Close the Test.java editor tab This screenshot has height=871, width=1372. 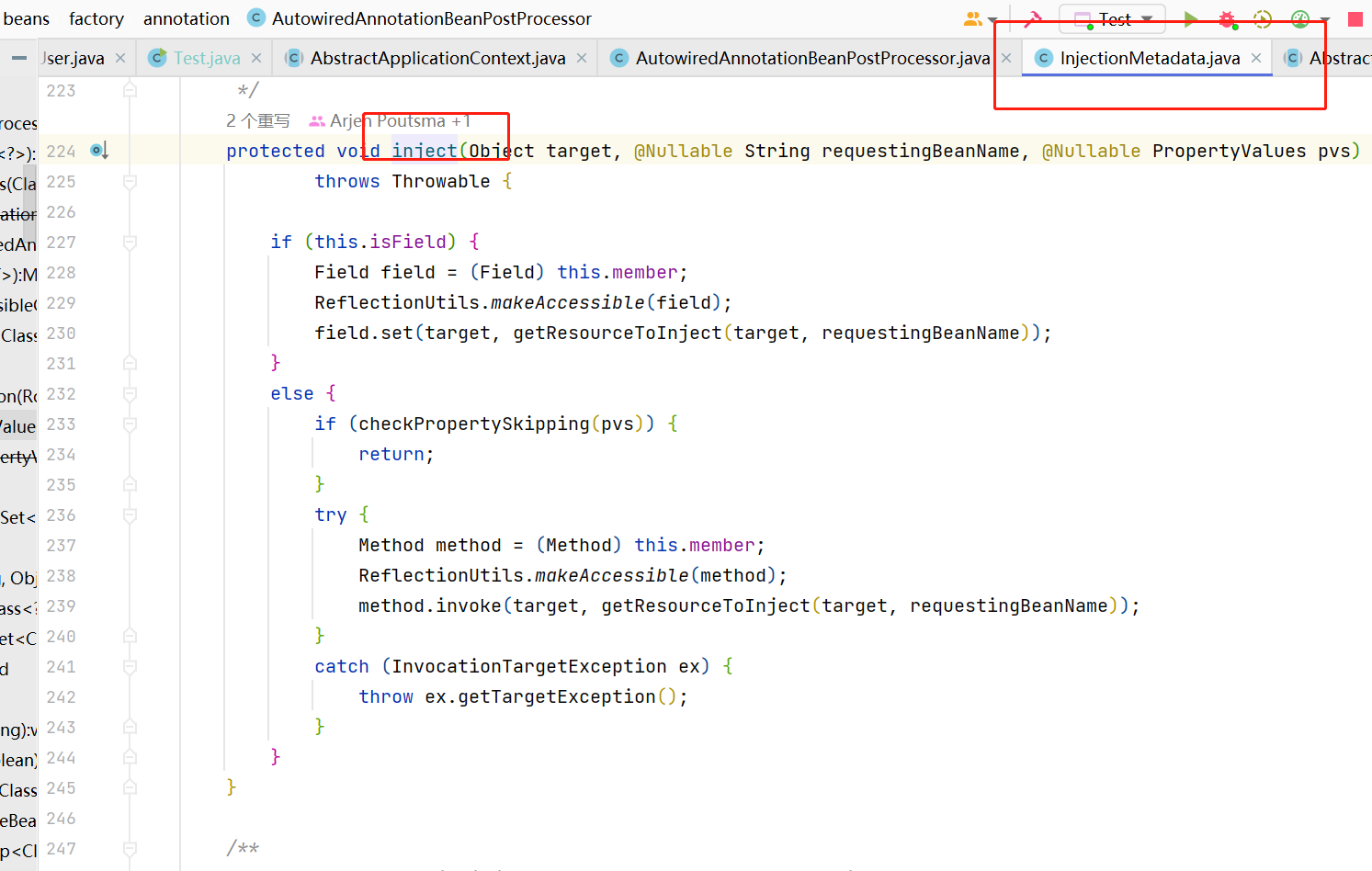click(x=256, y=58)
